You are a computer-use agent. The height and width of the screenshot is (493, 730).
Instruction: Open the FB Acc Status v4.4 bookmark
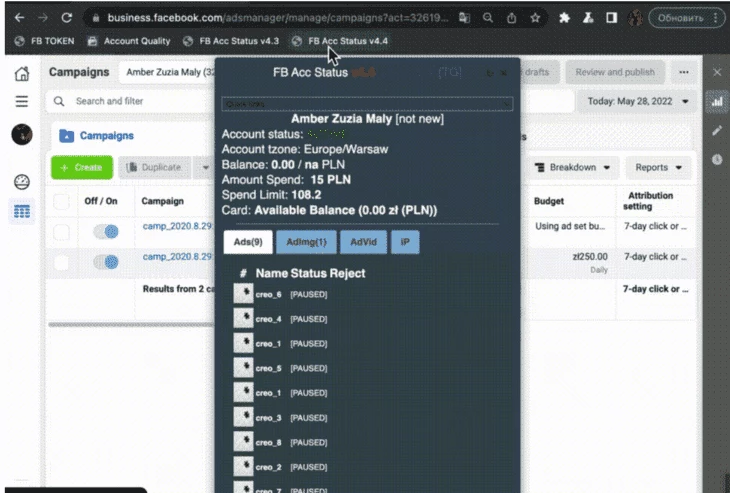[340, 41]
